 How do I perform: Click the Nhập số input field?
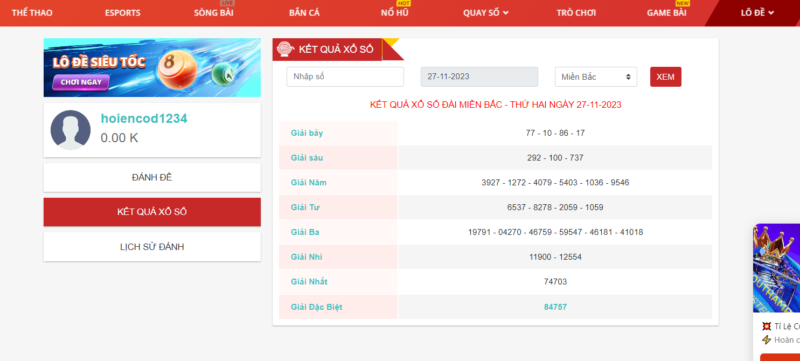[345, 77]
